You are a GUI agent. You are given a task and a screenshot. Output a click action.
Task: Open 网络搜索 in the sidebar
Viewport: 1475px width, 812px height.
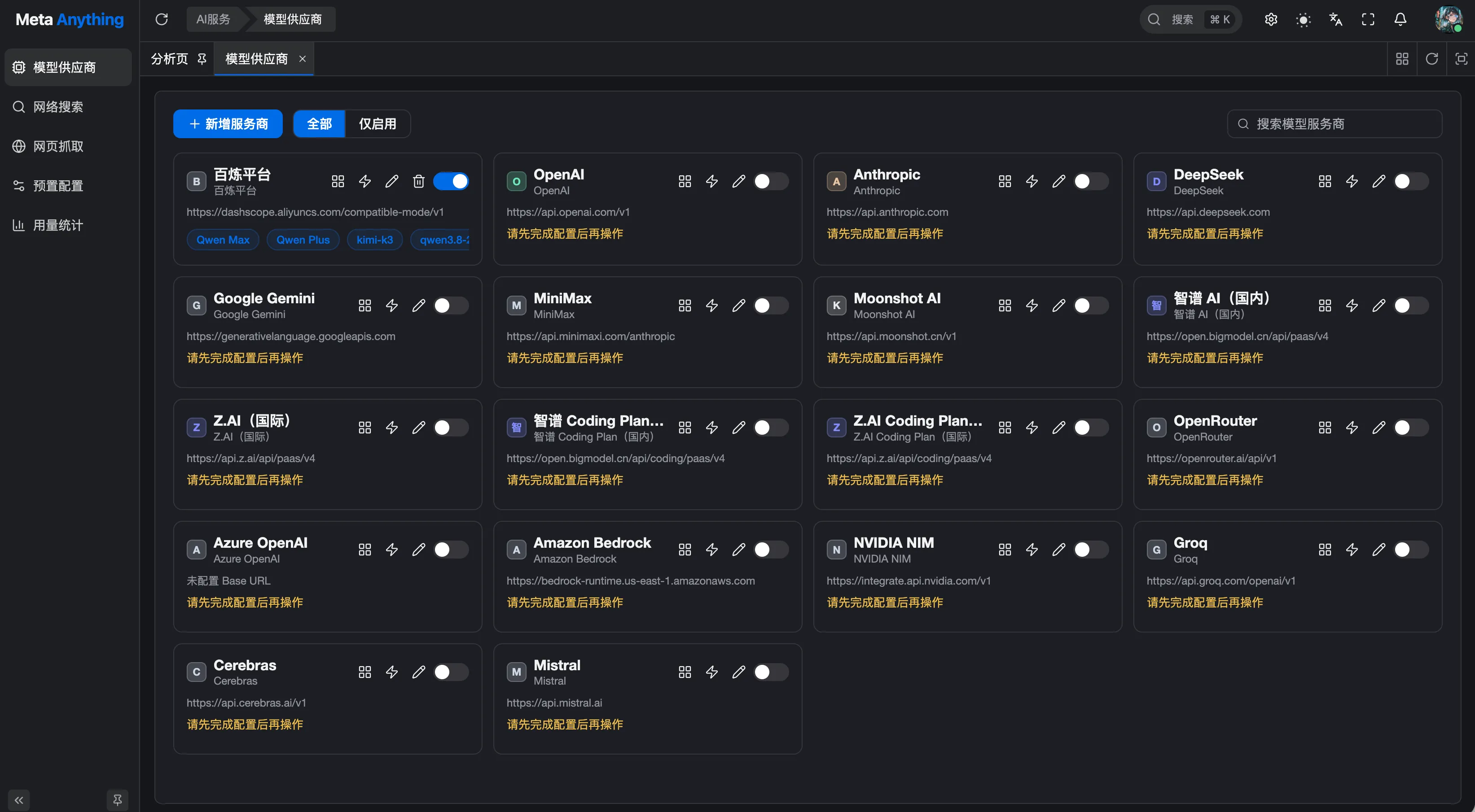[68, 107]
